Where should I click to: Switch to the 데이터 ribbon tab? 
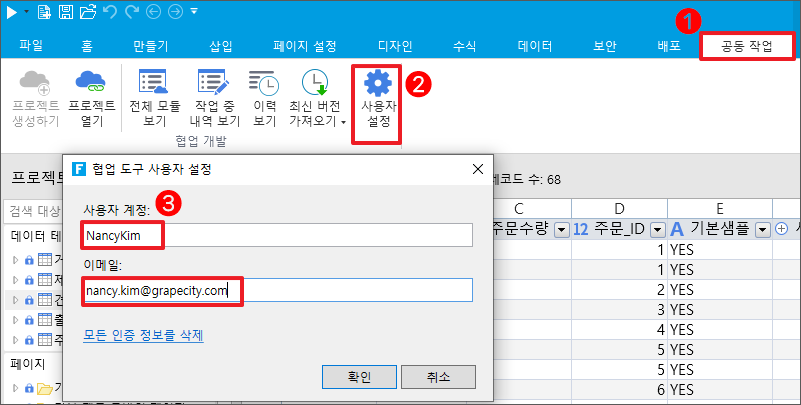(x=535, y=46)
